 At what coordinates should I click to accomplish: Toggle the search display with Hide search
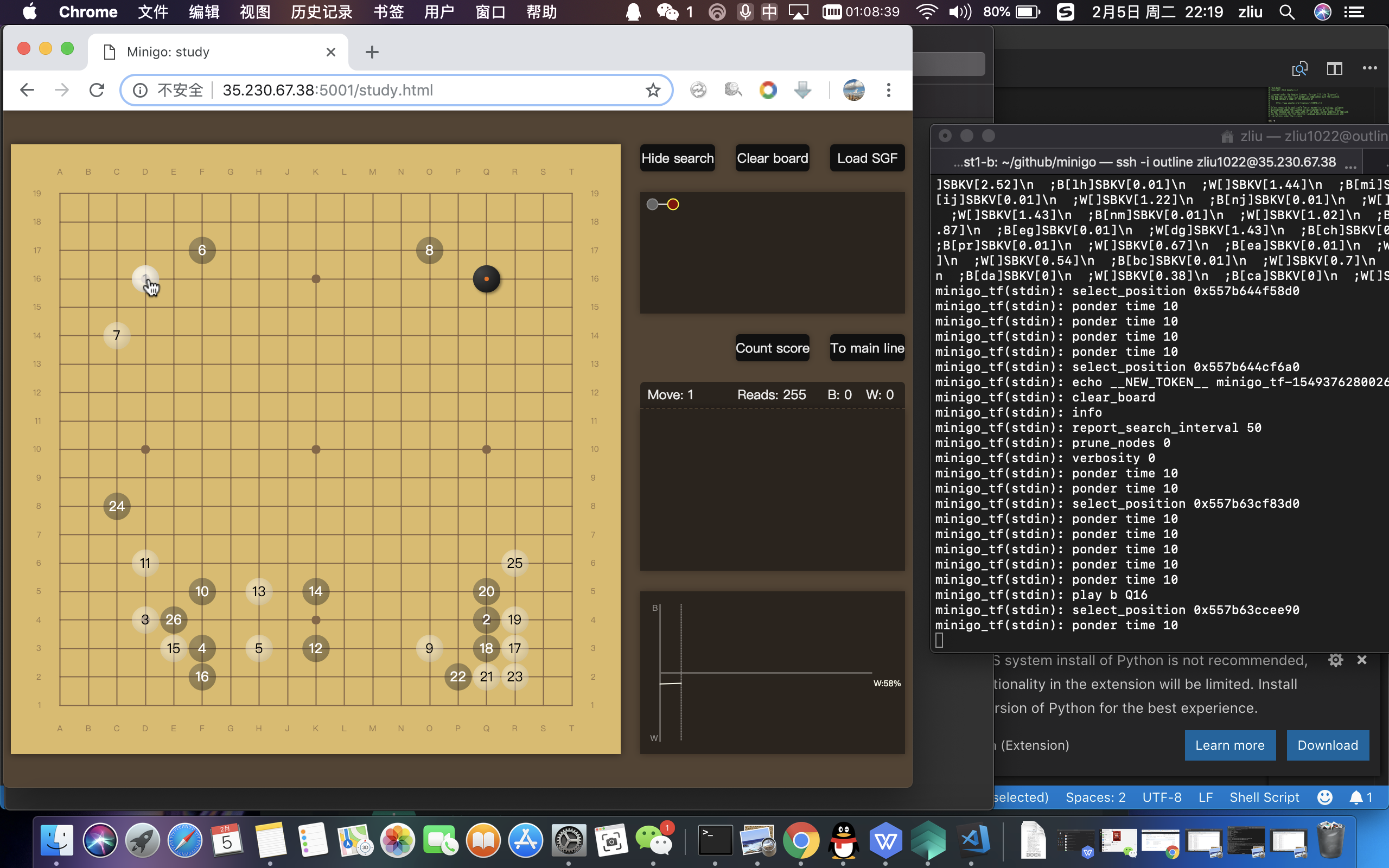[677, 157]
